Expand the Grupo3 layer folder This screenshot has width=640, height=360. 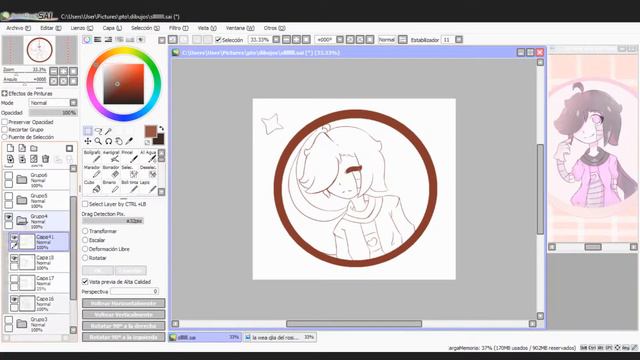22,324
